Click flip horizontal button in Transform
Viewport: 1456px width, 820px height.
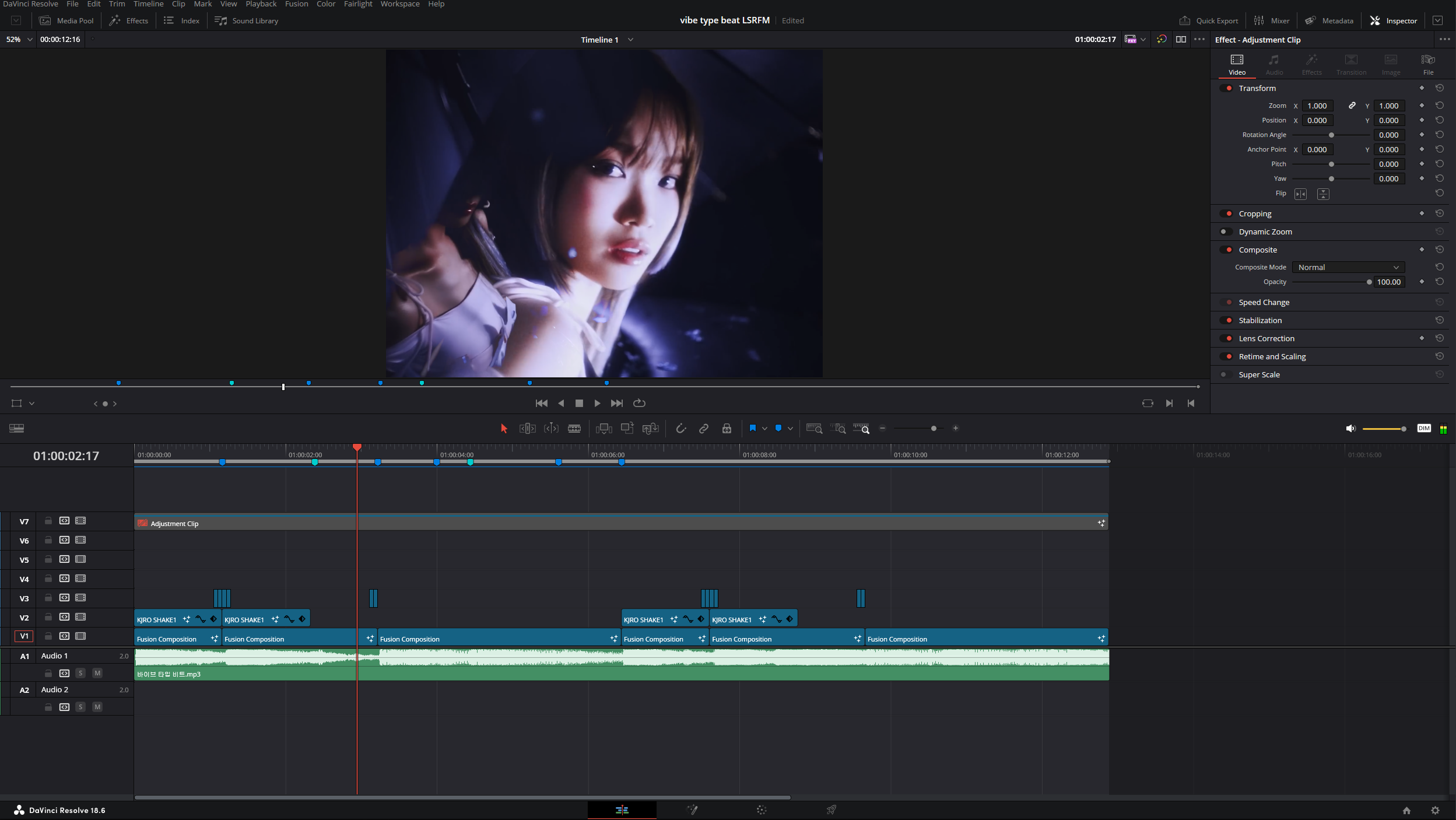(1300, 194)
